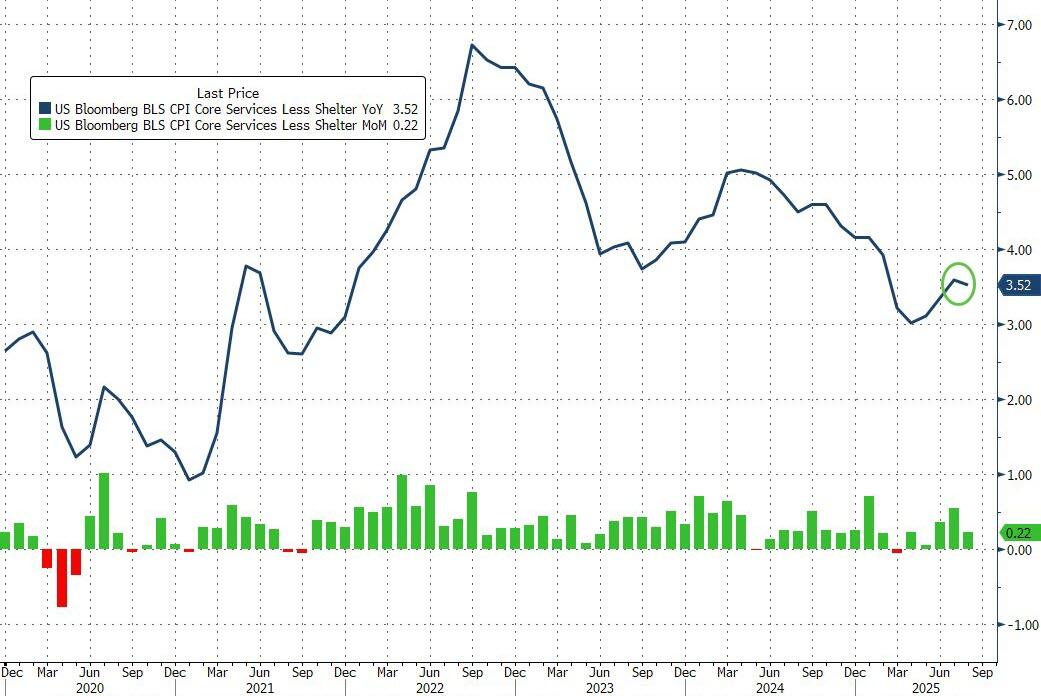This screenshot has height=696, width=1041.
Task: Click the 6.00 label on the y-axis
Action: (1018, 100)
